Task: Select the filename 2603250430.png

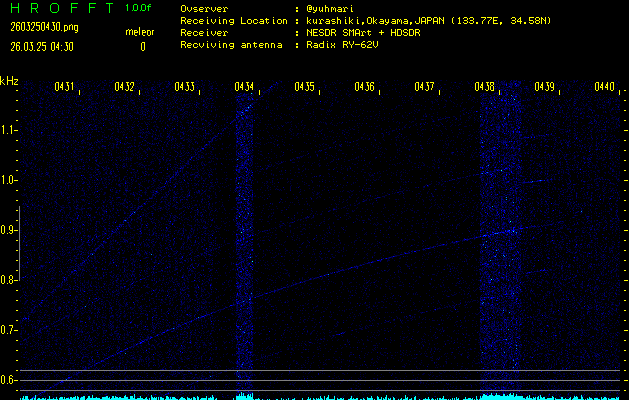Action: tap(44, 27)
